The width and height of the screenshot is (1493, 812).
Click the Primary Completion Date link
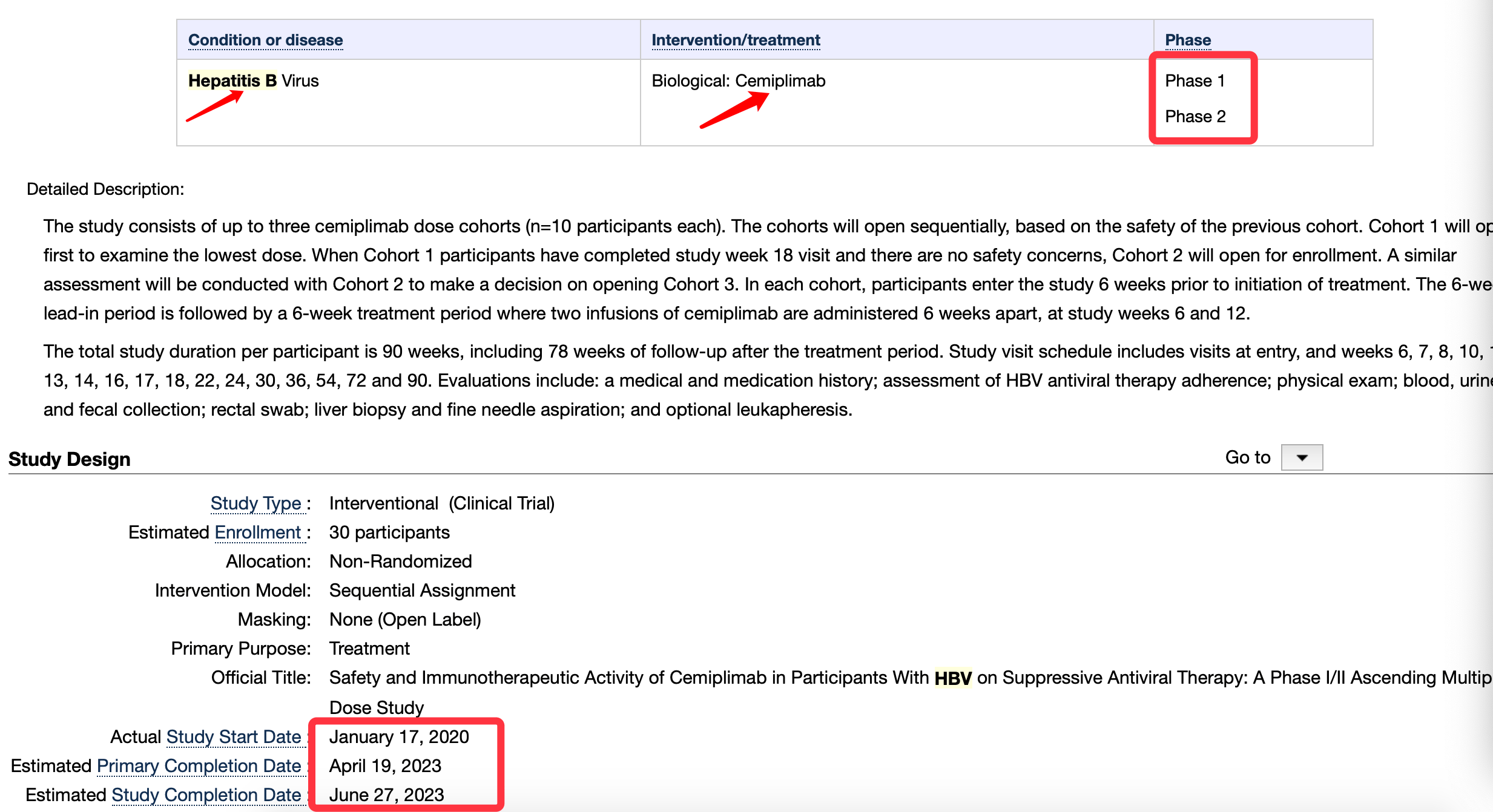199,766
